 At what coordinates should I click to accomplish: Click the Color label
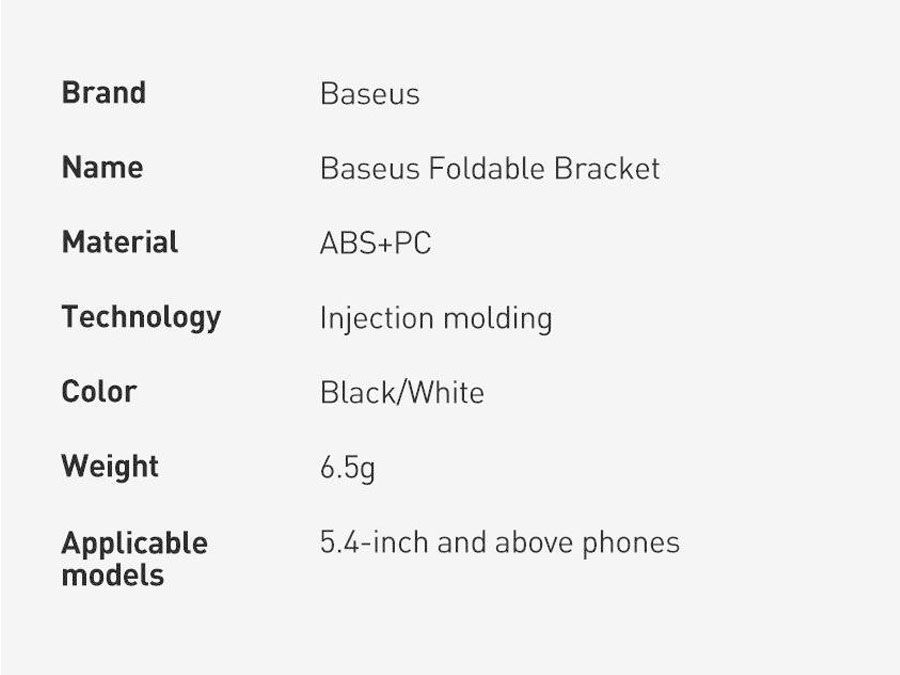pos(98,391)
